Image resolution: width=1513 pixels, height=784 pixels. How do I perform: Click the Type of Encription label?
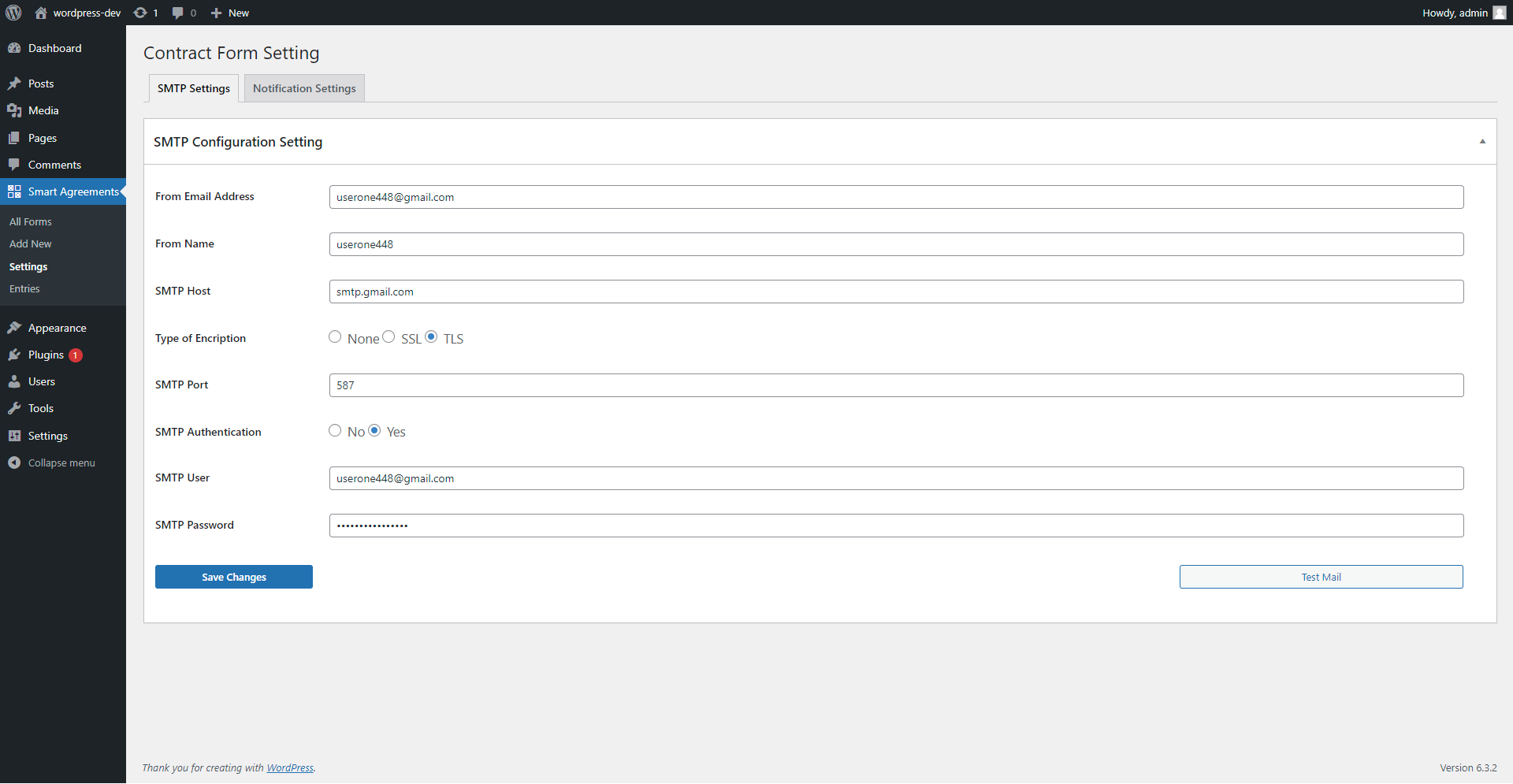click(x=200, y=338)
